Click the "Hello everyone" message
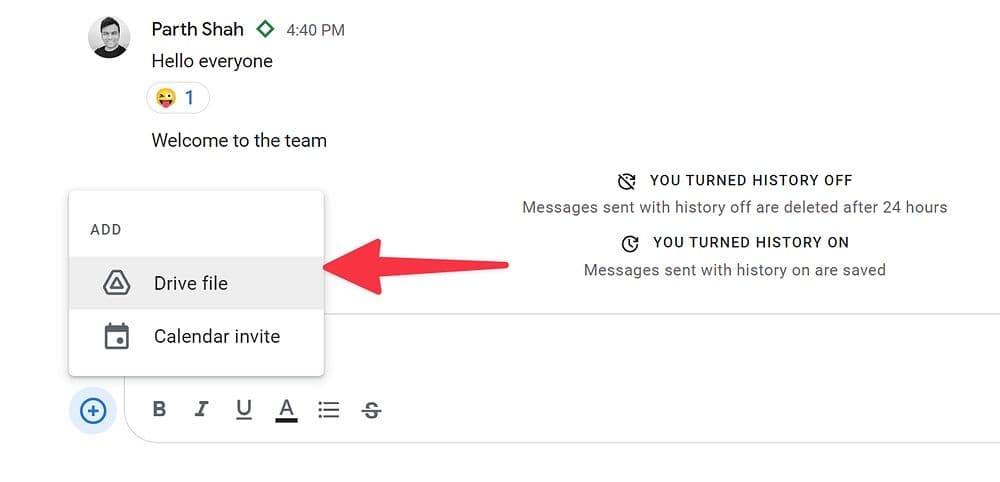The width and height of the screenshot is (1000, 482). (x=212, y=62)
